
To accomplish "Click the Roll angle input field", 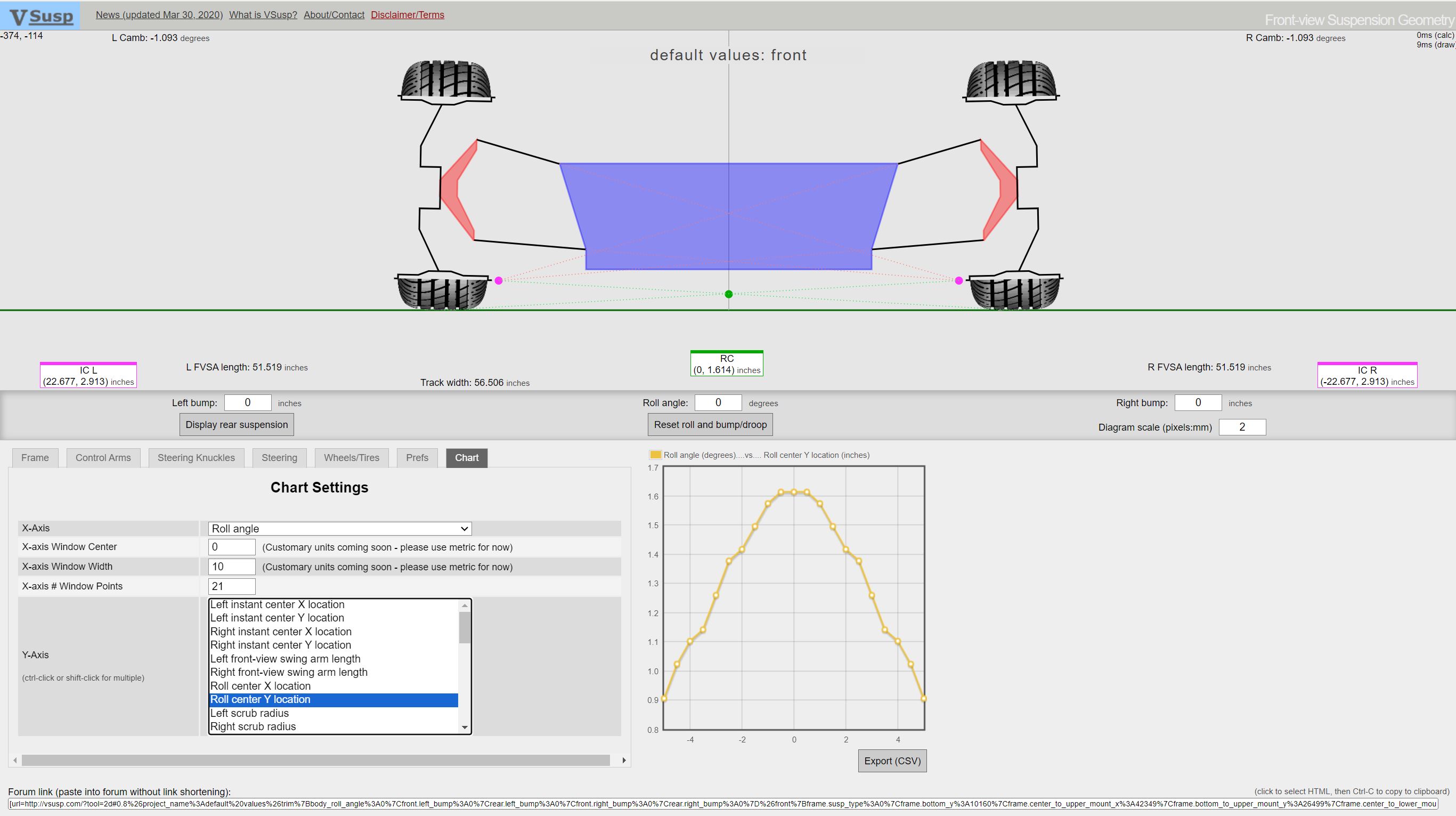I will point(718,402).
